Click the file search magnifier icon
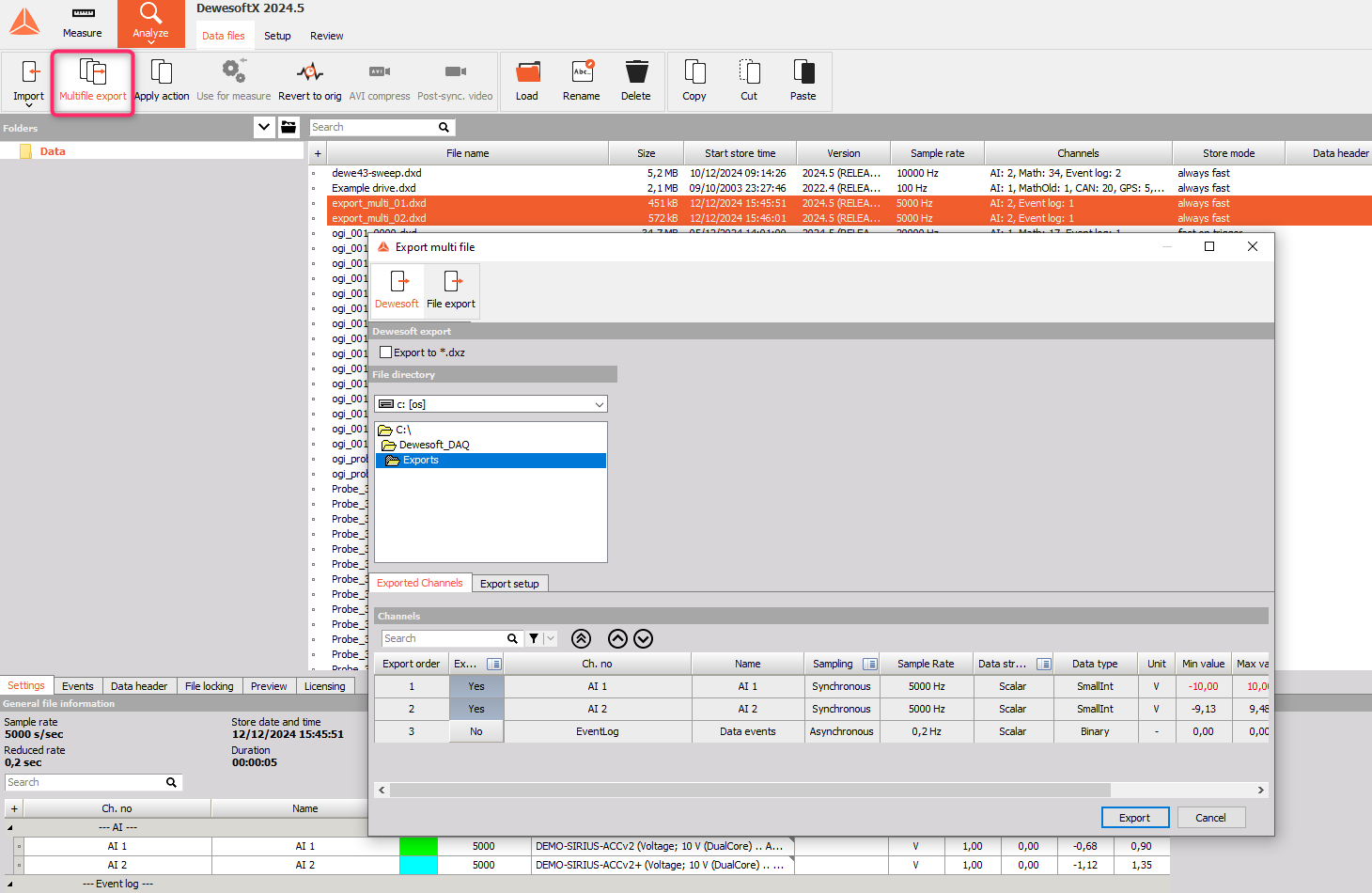The image size is (1372, 893). coord(444,128)
